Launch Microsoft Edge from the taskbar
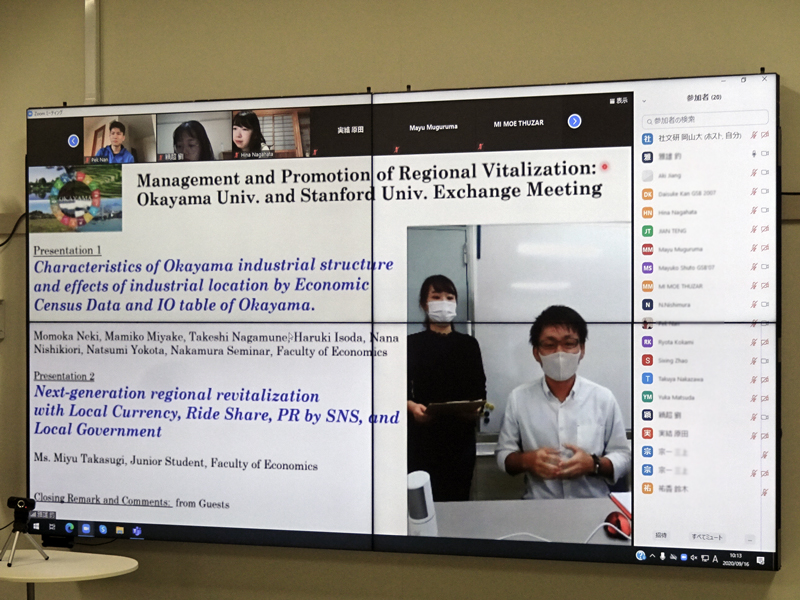 (x=69, y=528)
